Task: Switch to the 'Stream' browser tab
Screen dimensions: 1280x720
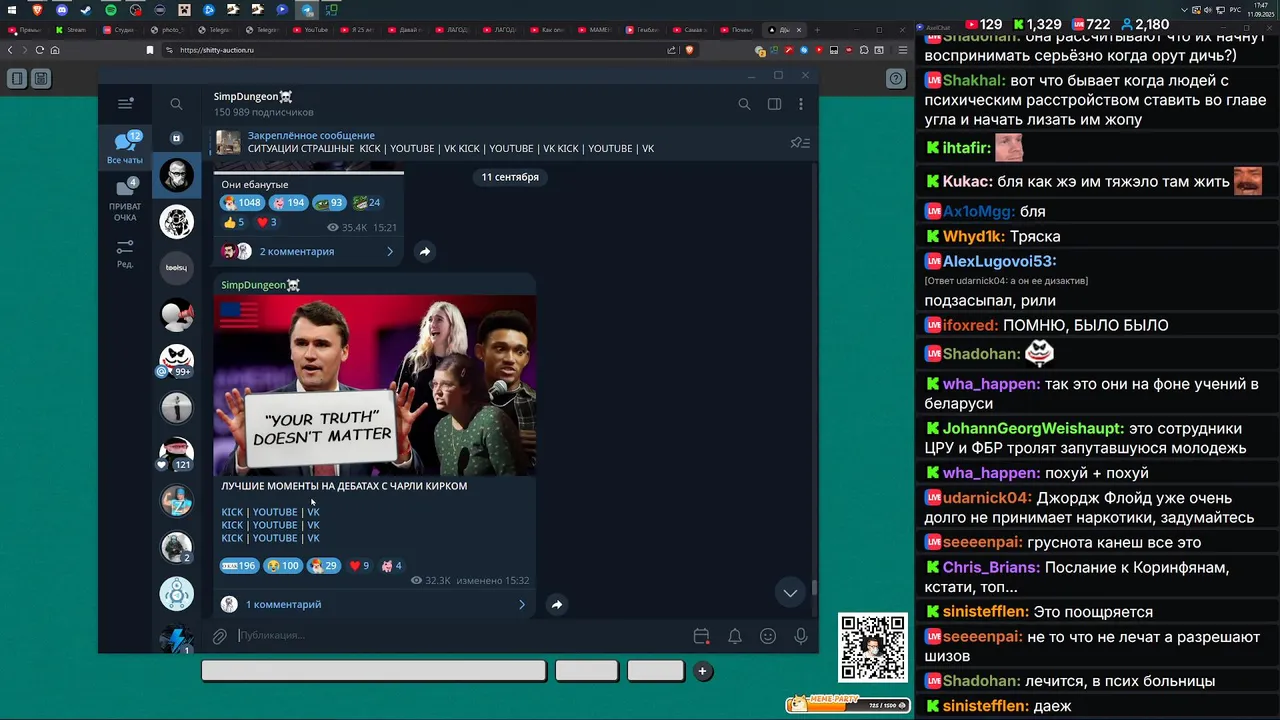Action: (72, 30)
